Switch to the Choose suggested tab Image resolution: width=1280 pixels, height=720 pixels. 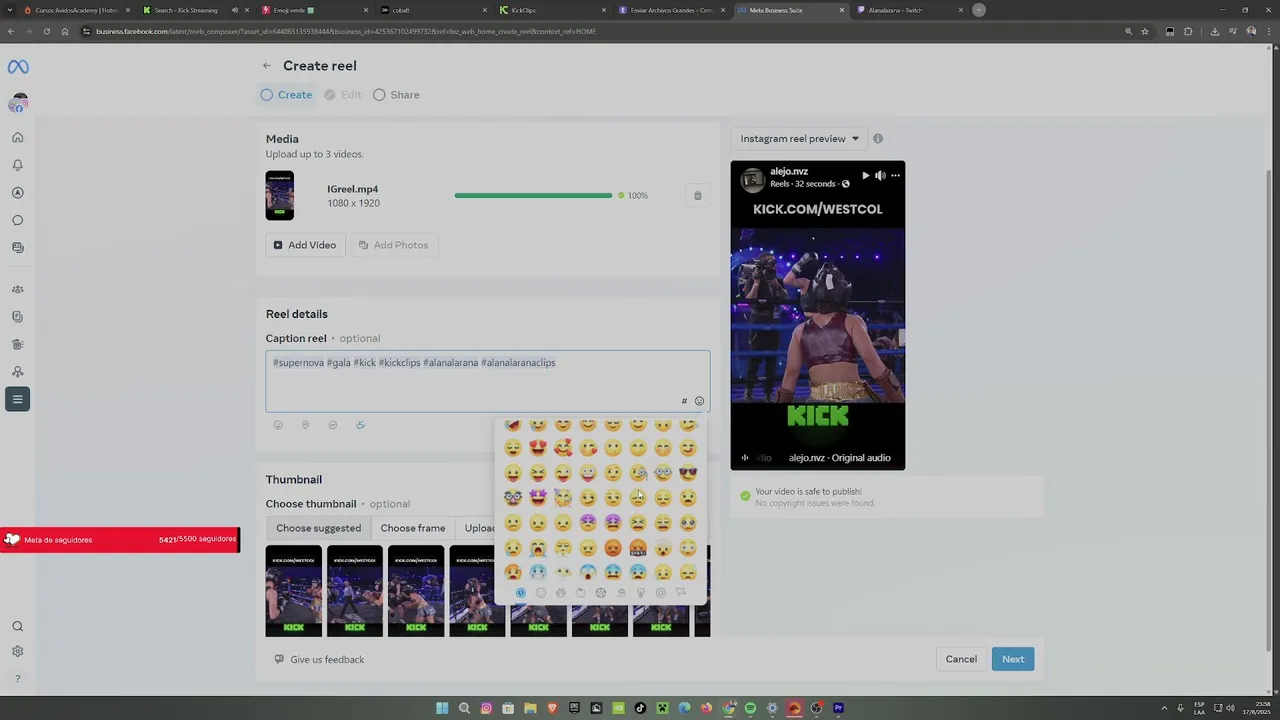318,528
